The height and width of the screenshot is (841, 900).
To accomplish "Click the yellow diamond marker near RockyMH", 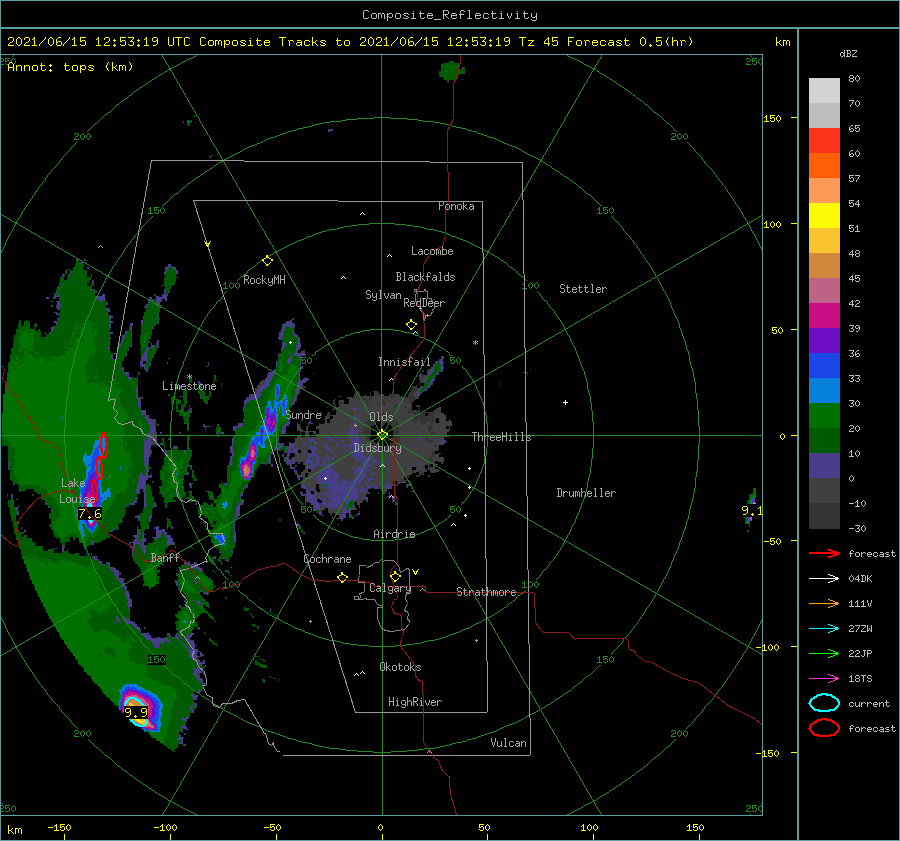I will coord(267,261).
